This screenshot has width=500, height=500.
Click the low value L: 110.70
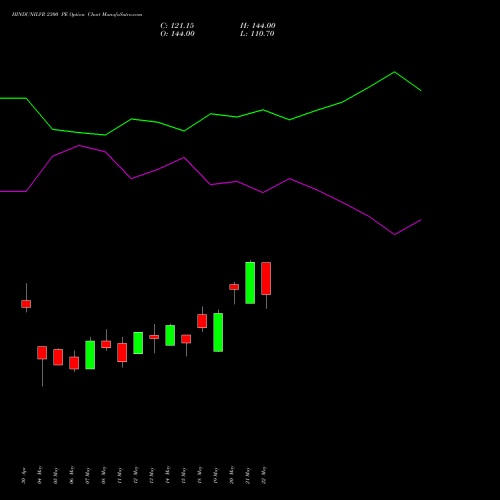(x=257, y=34)
